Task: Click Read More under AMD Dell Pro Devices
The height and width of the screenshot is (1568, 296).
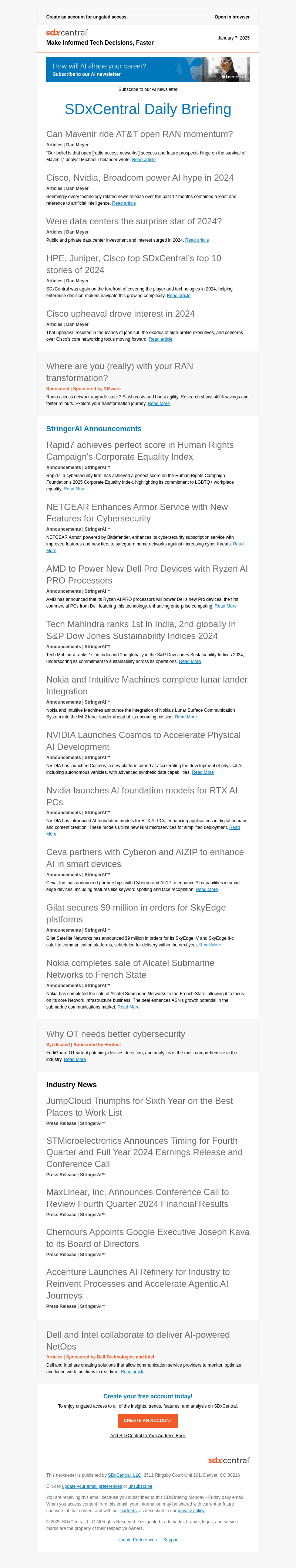Action: (225, 606)
